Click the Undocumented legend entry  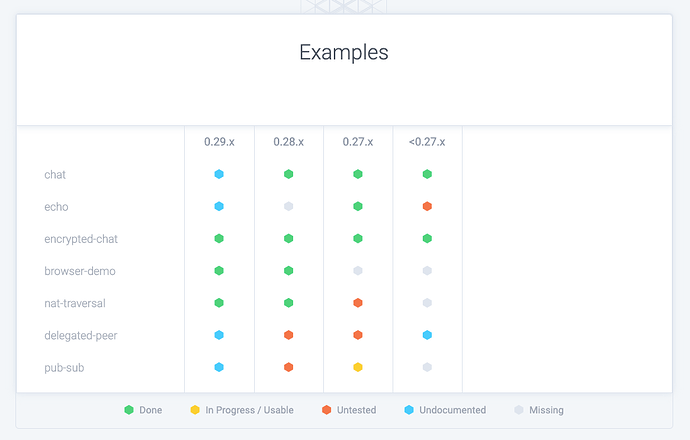coord(445,410)
